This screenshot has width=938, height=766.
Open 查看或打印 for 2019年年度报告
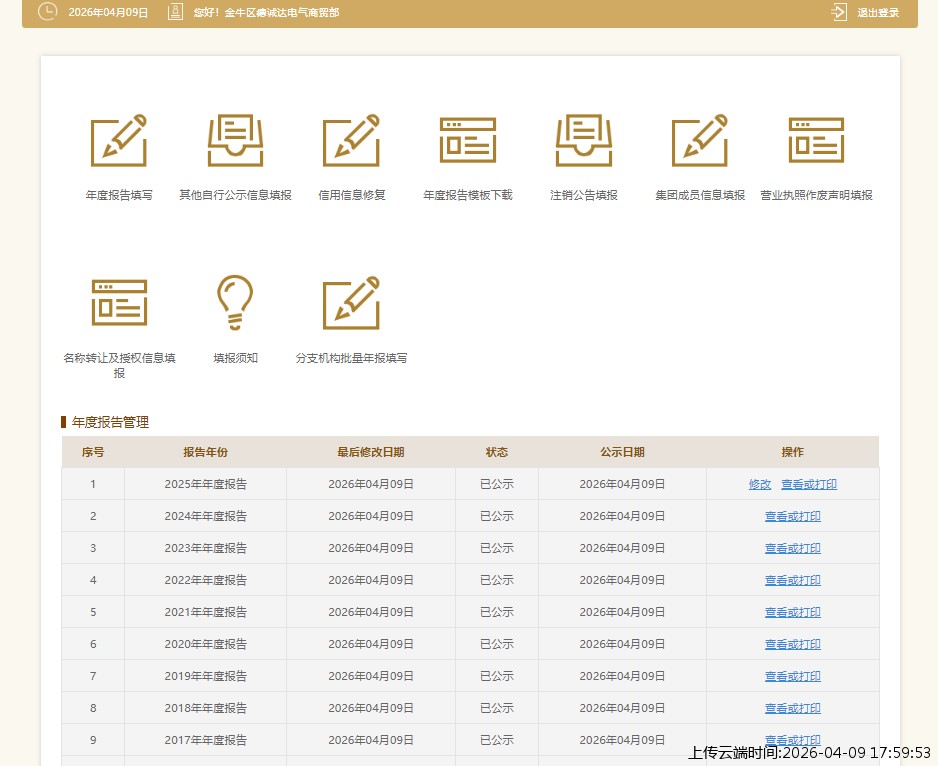click(792, 676)
